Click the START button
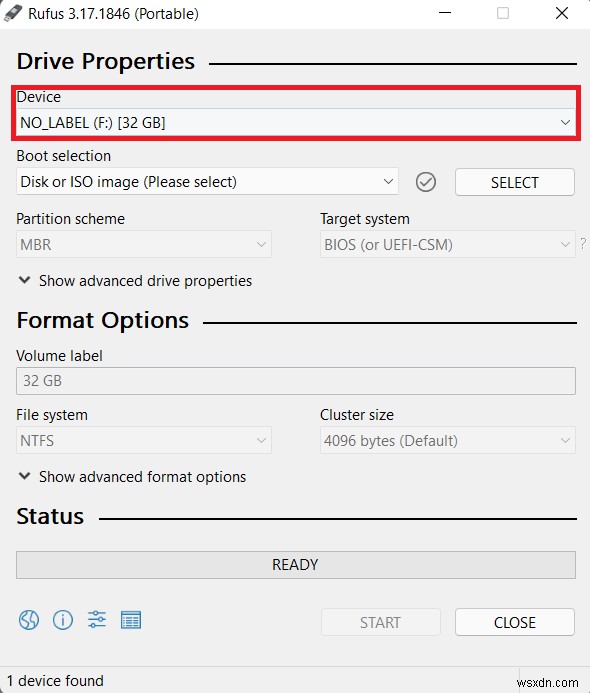The image size is (590, 693). 381,622
